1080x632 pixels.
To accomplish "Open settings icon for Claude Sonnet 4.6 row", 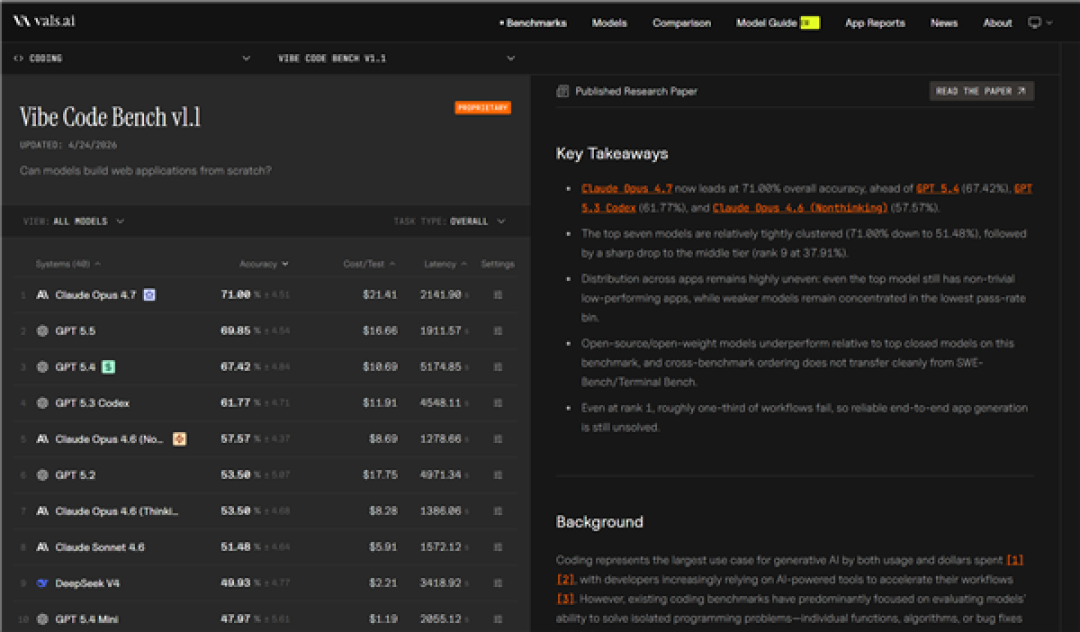I will point(498,547).
